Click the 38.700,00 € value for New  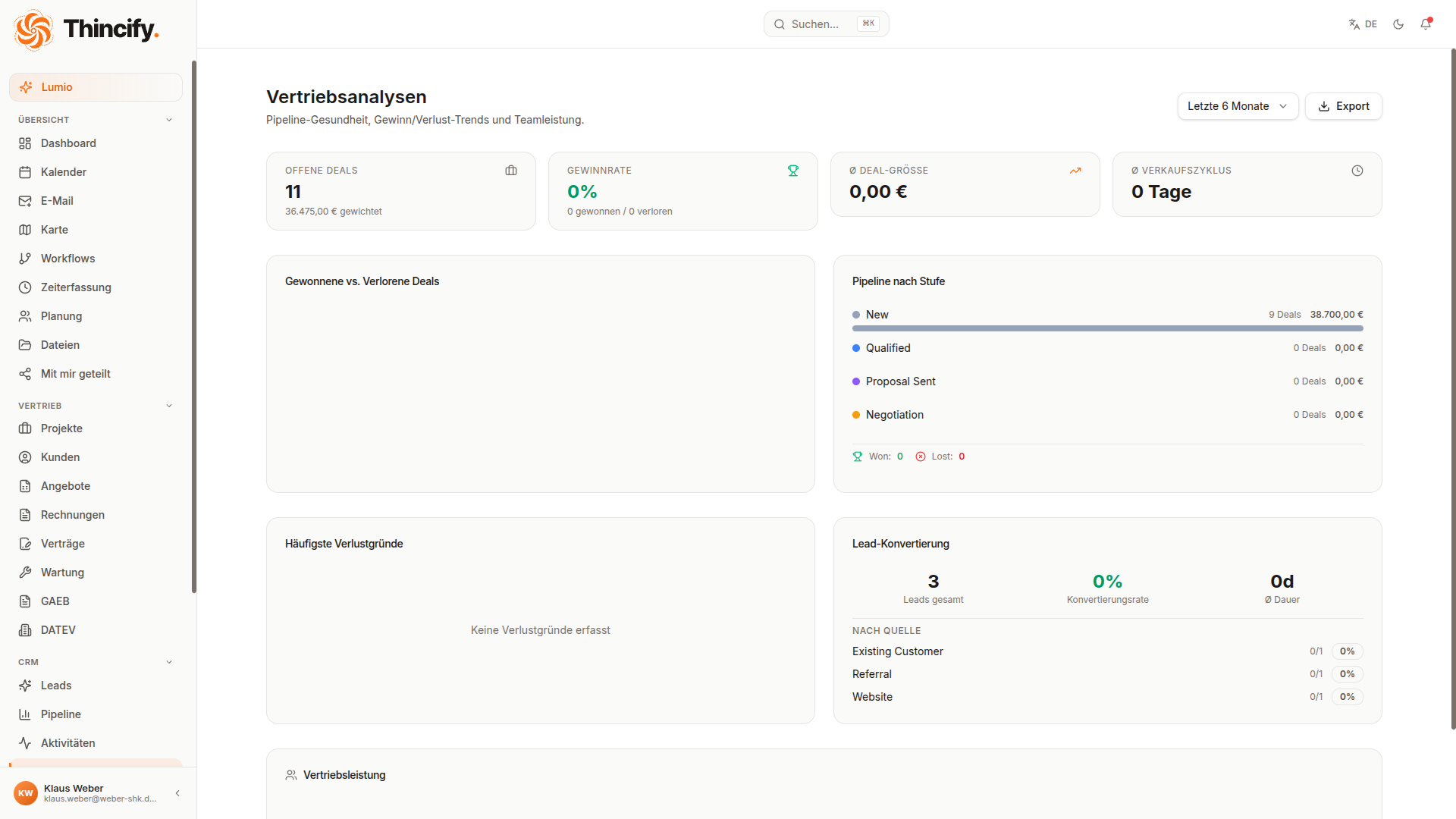coord(1336,315)
